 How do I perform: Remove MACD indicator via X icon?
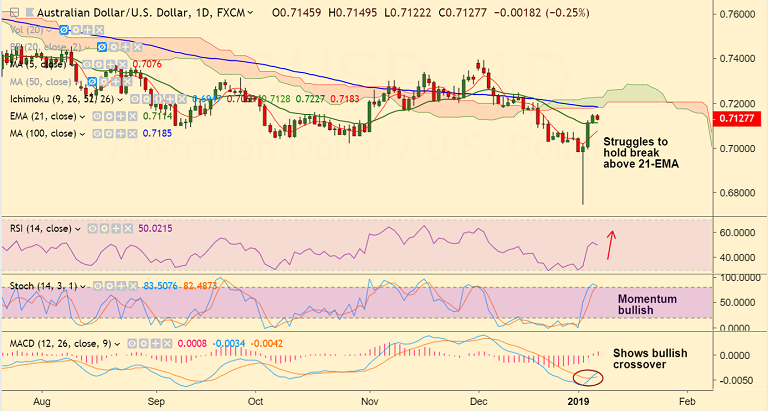168,343
